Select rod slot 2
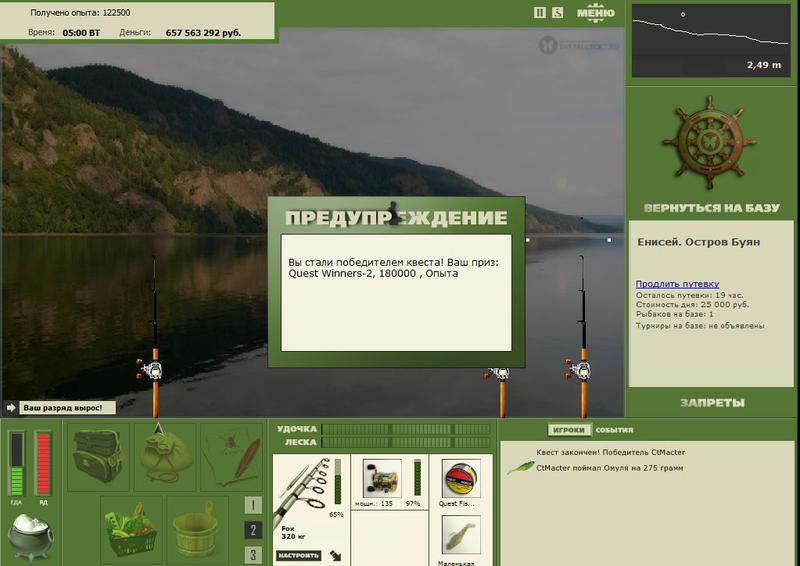The image size is (800, 566). coord(254,530)
